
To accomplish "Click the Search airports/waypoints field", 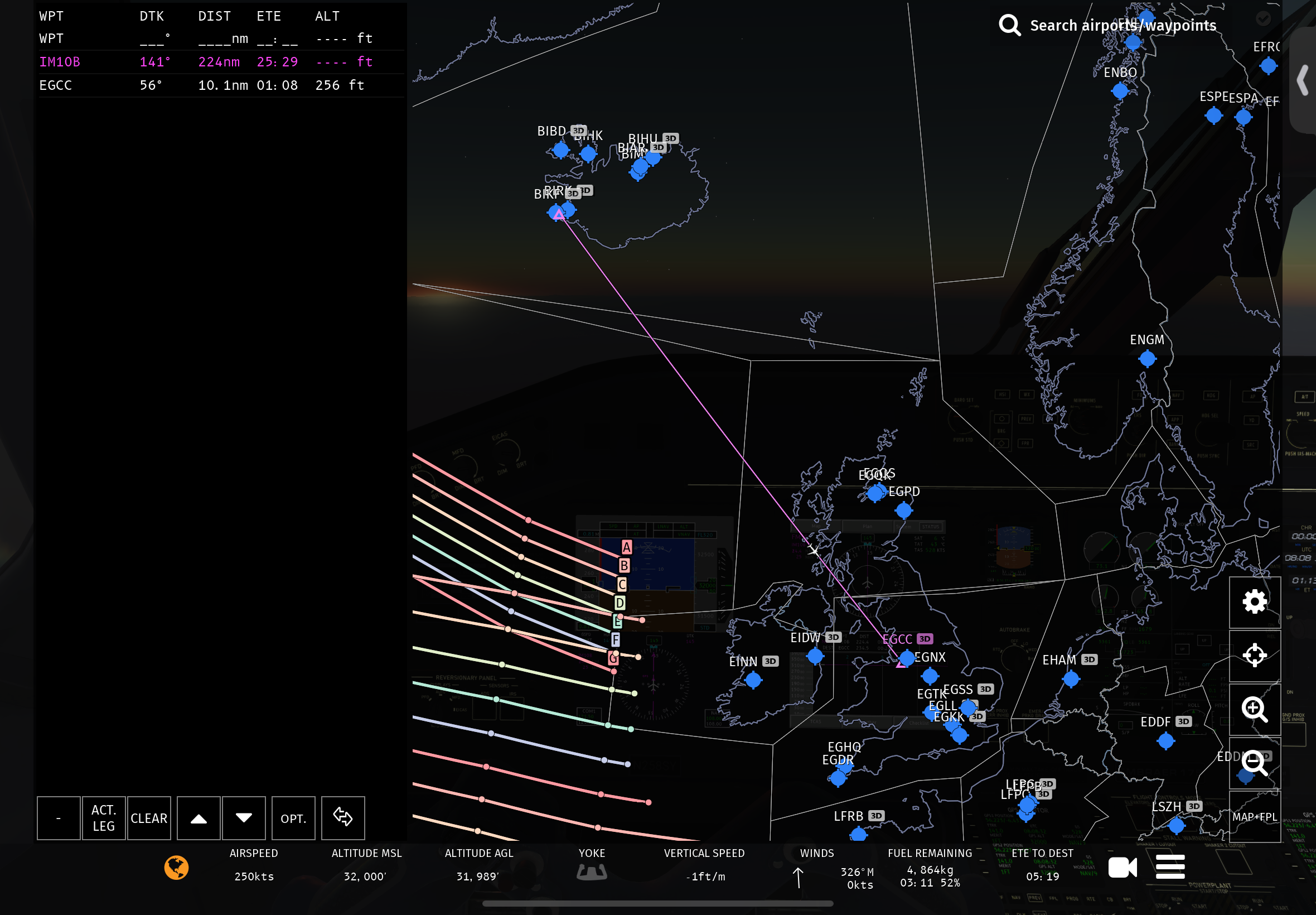I will coord(1122,25).
